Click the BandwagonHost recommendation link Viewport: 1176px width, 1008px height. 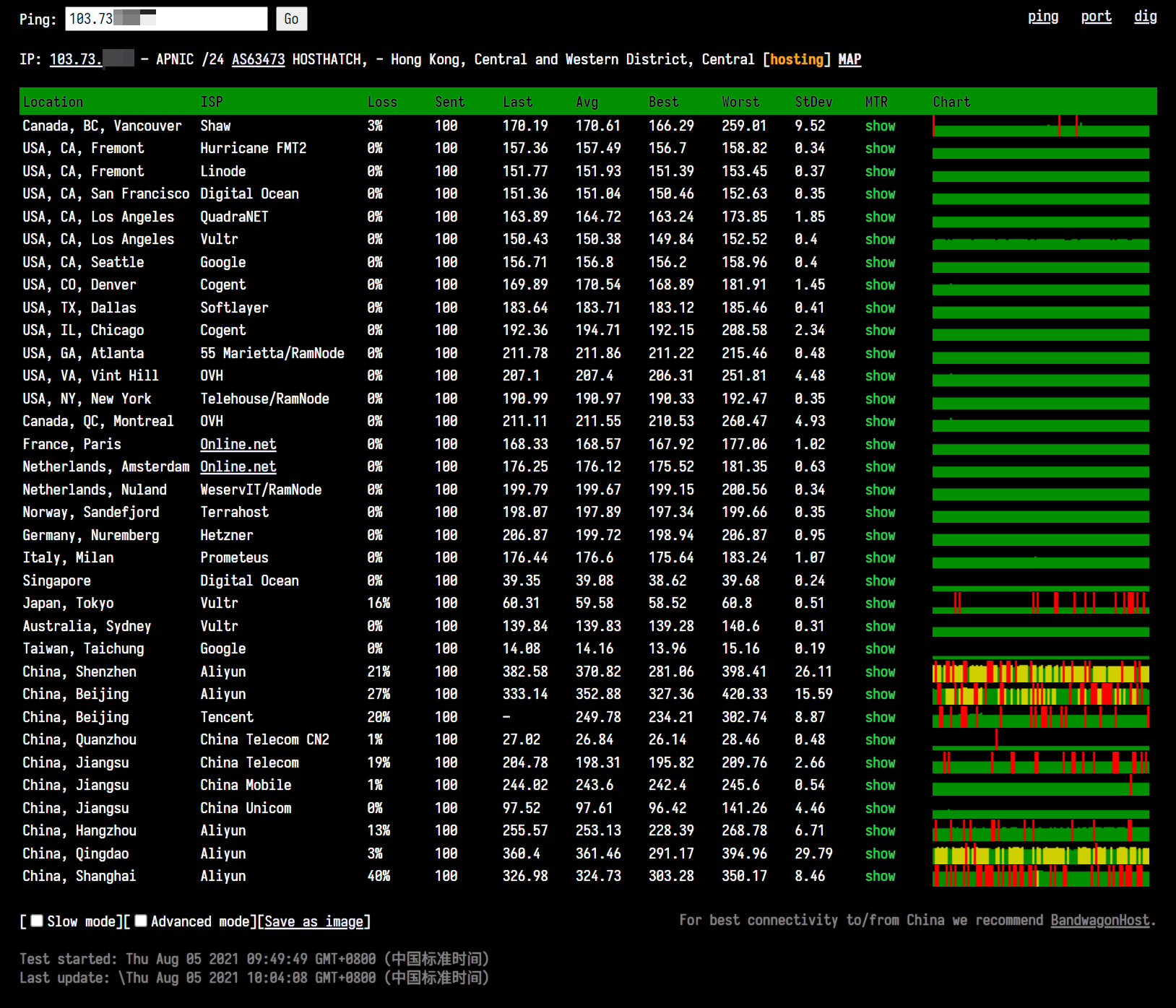tap(1099, 920)
